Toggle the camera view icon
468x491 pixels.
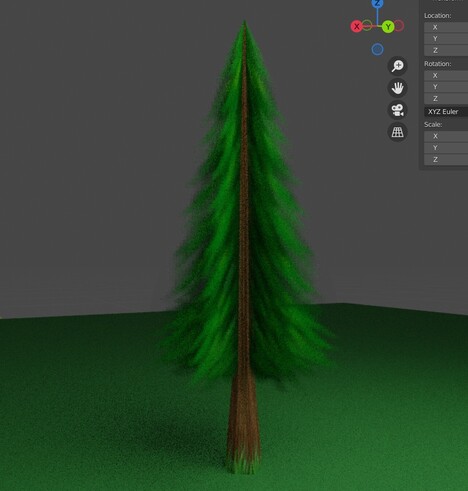click(x=397, y=110)
